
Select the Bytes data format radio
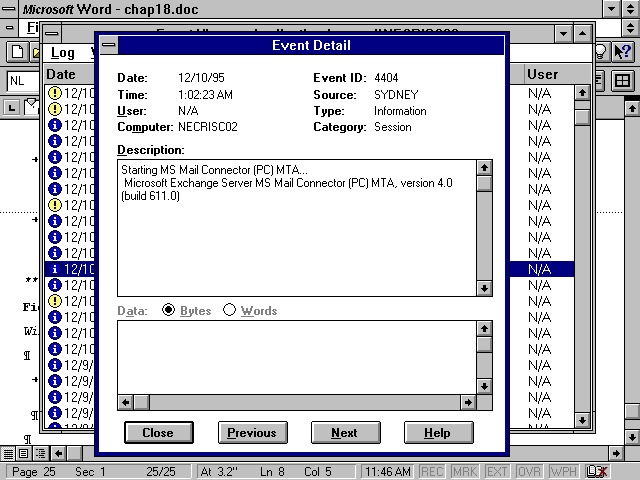point(168,310)
